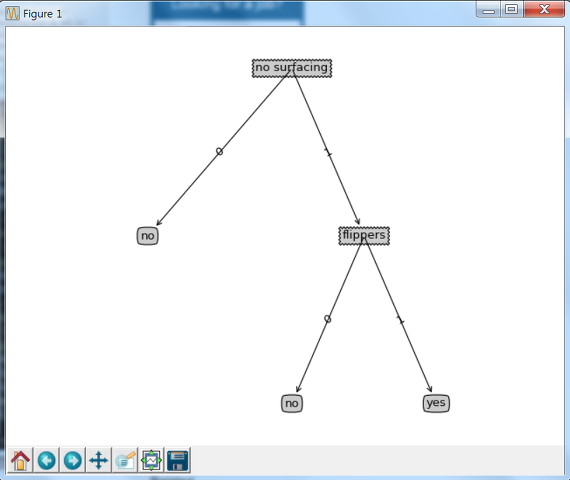The height and width of the screenshot is (480, 570).
Task: Reset the plot with the Home icon
Action: click(20, 460)
